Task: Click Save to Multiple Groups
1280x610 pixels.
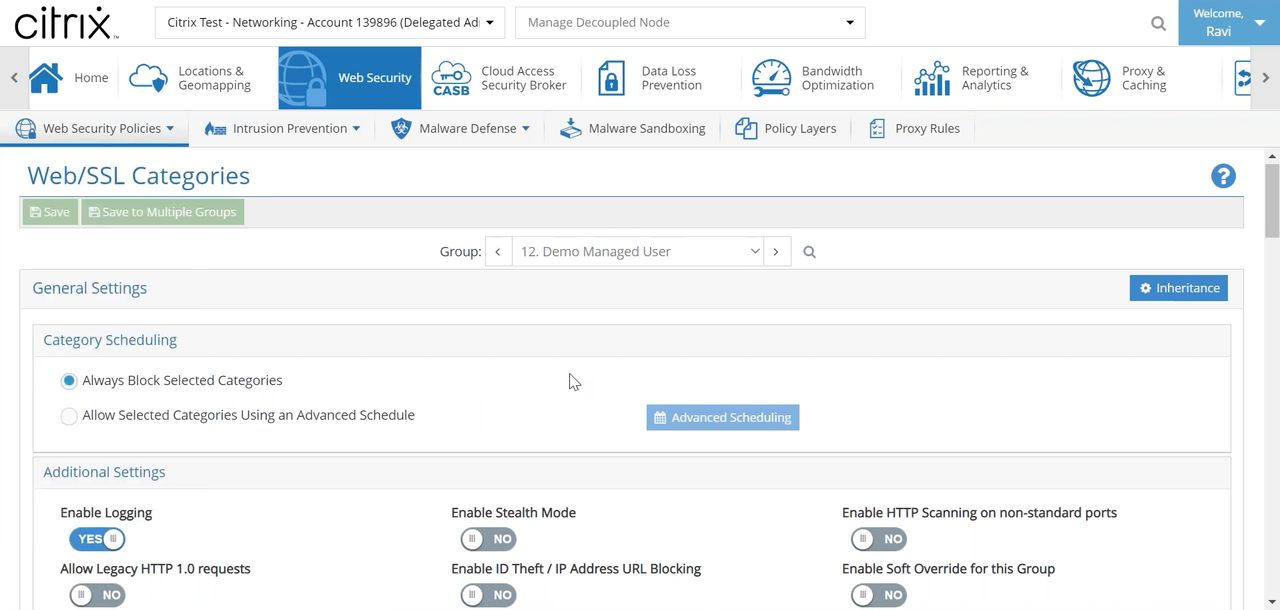Action: coord(163,212)
